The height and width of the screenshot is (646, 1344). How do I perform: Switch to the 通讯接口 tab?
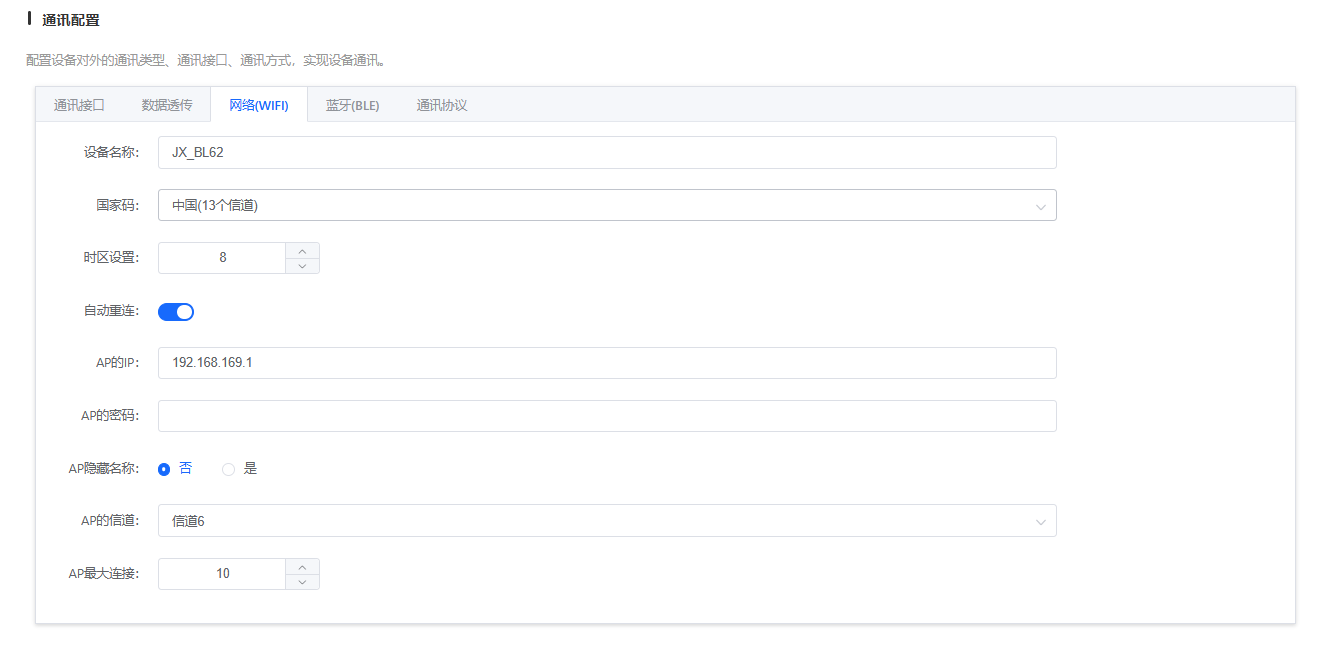[x=79, y=105]
